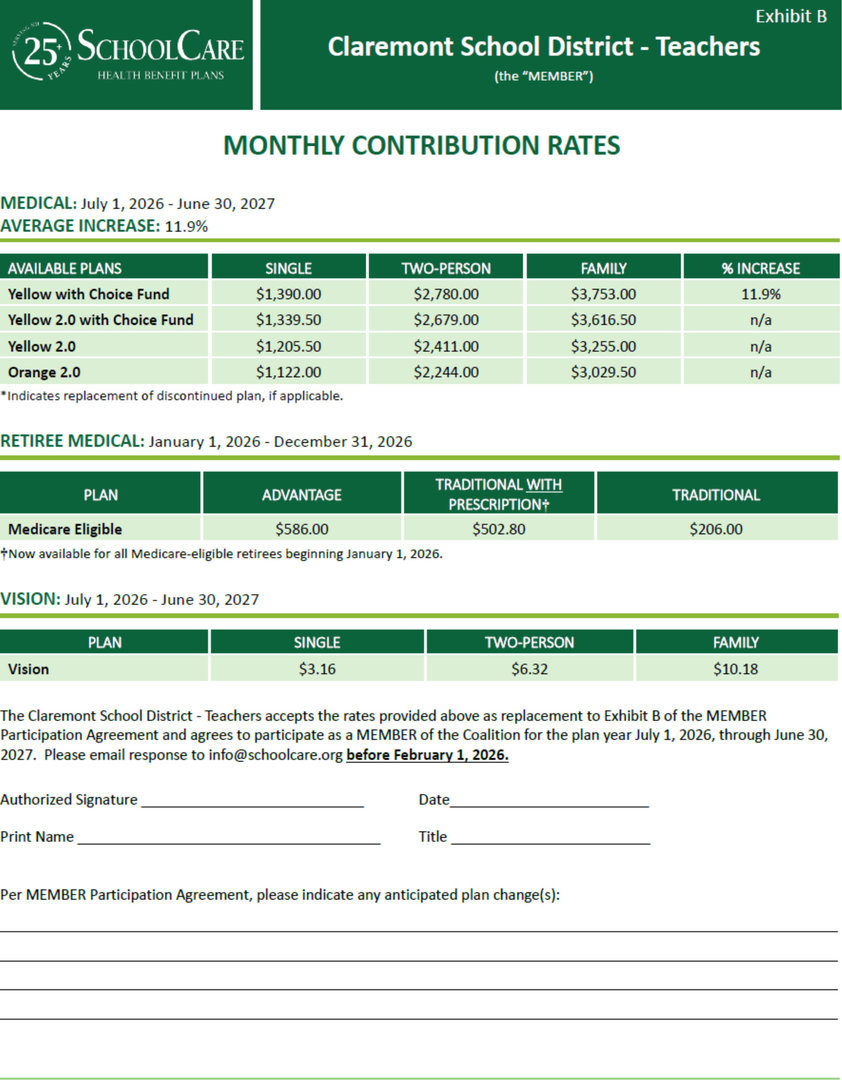Click the Print Name blank line

pyautogui.click(x=228, y=841)
